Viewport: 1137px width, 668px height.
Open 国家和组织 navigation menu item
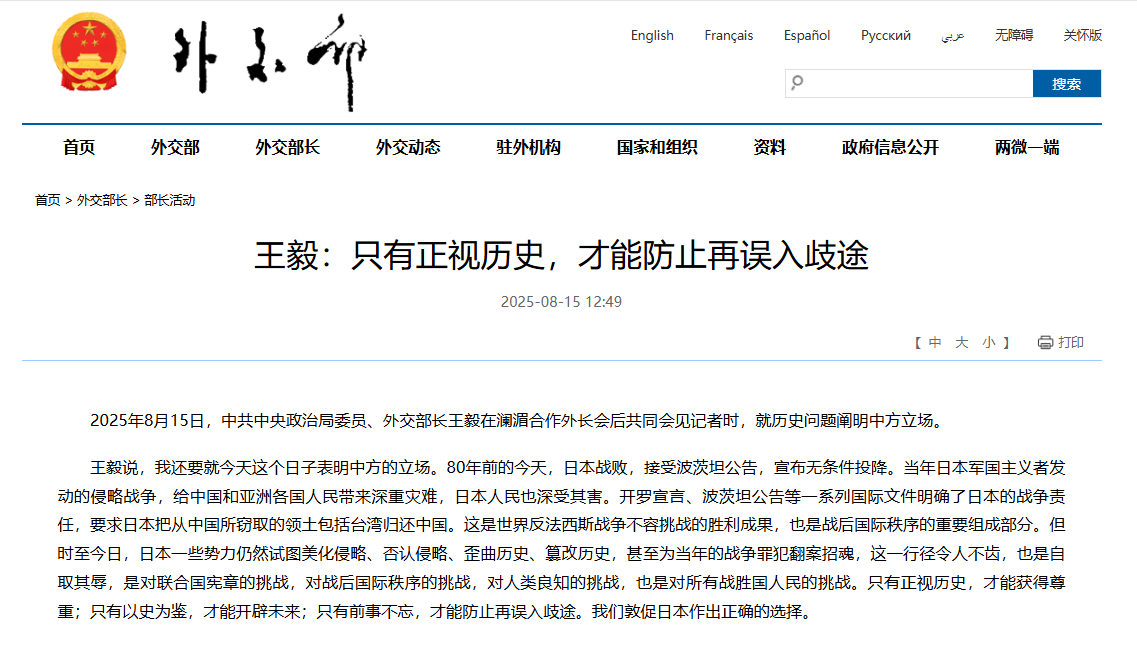coord(657,147)
